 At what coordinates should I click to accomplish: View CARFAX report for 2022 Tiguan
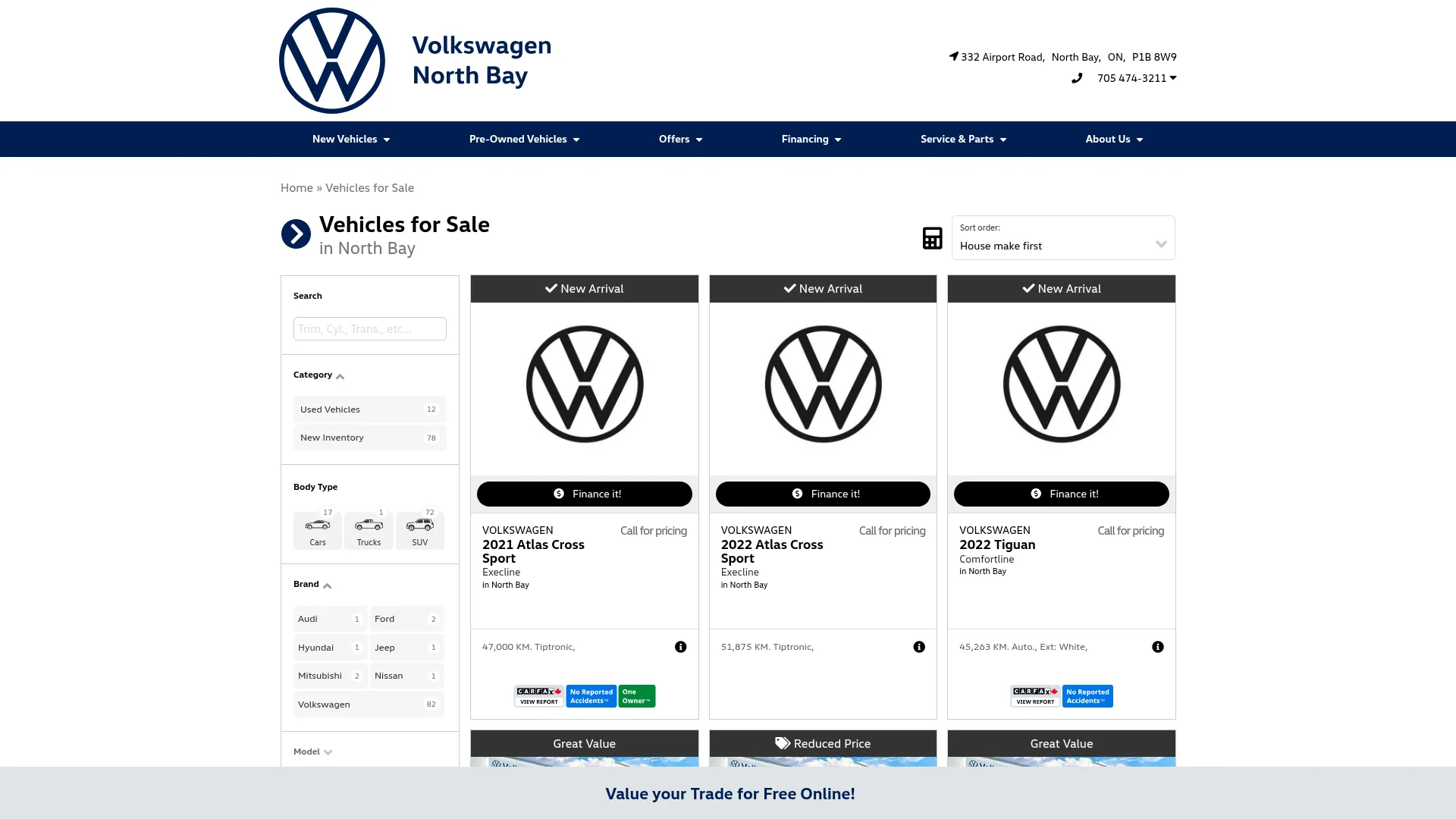click(x=1035, y=696)
